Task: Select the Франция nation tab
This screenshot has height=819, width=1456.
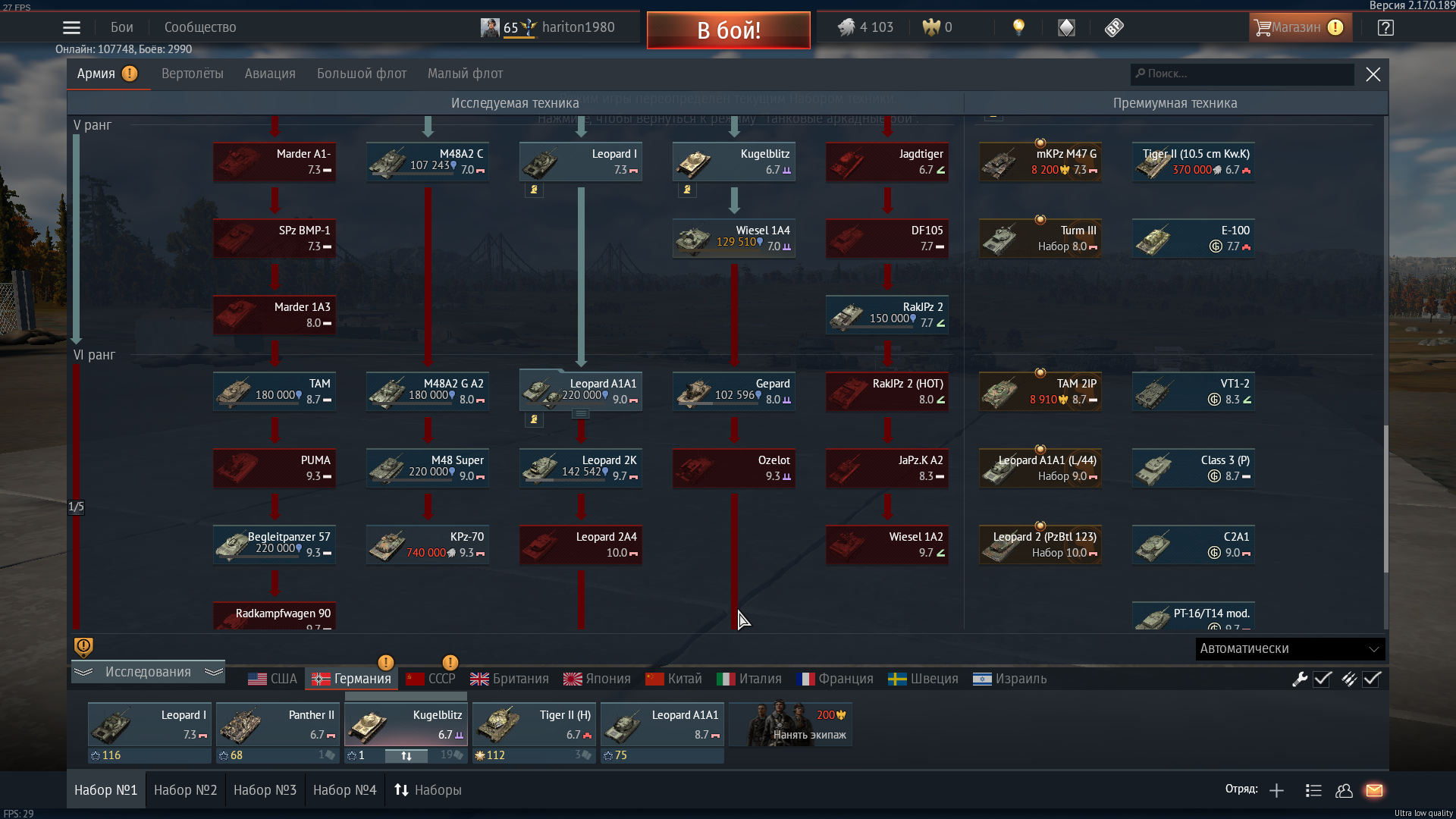Action: [x=834, y=679]
